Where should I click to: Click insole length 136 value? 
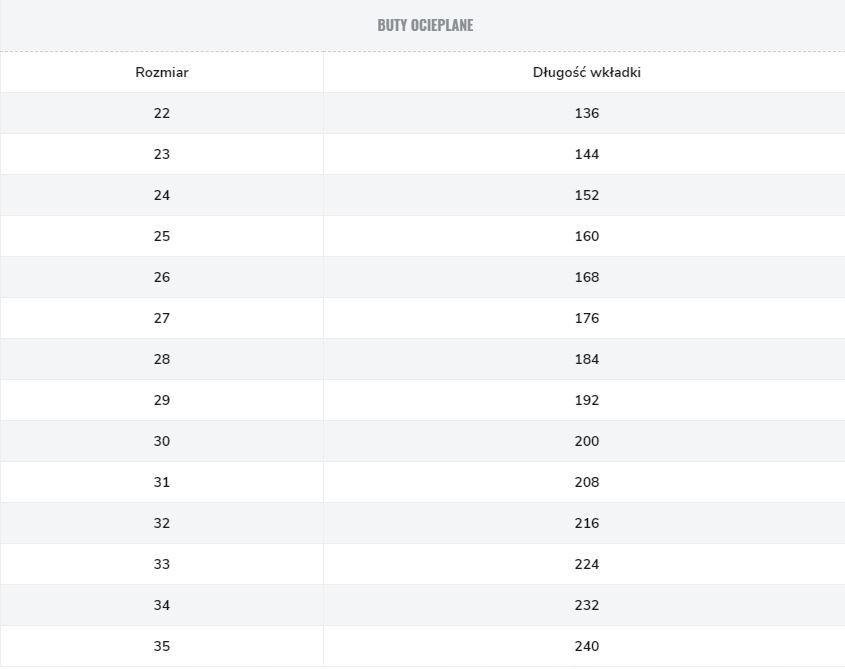click(x=587, y=113)
